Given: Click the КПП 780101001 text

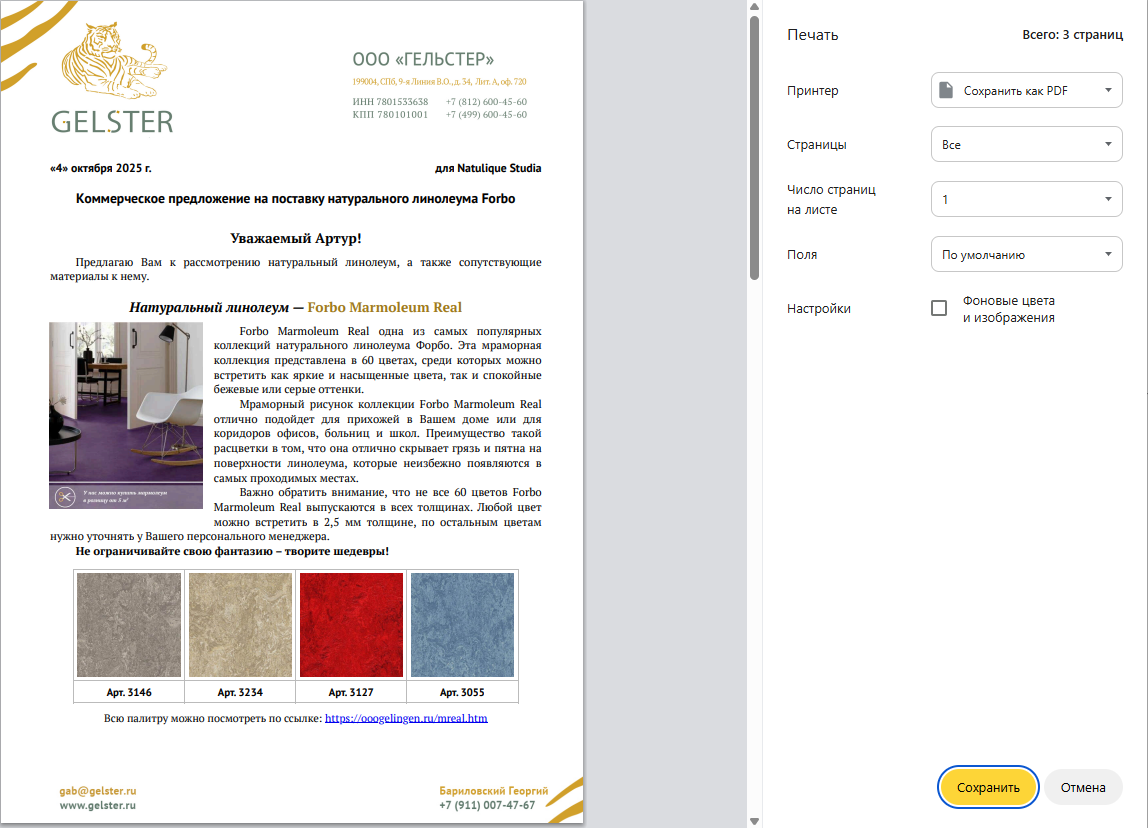Looking at the screenshot, I should click(390, 114).
